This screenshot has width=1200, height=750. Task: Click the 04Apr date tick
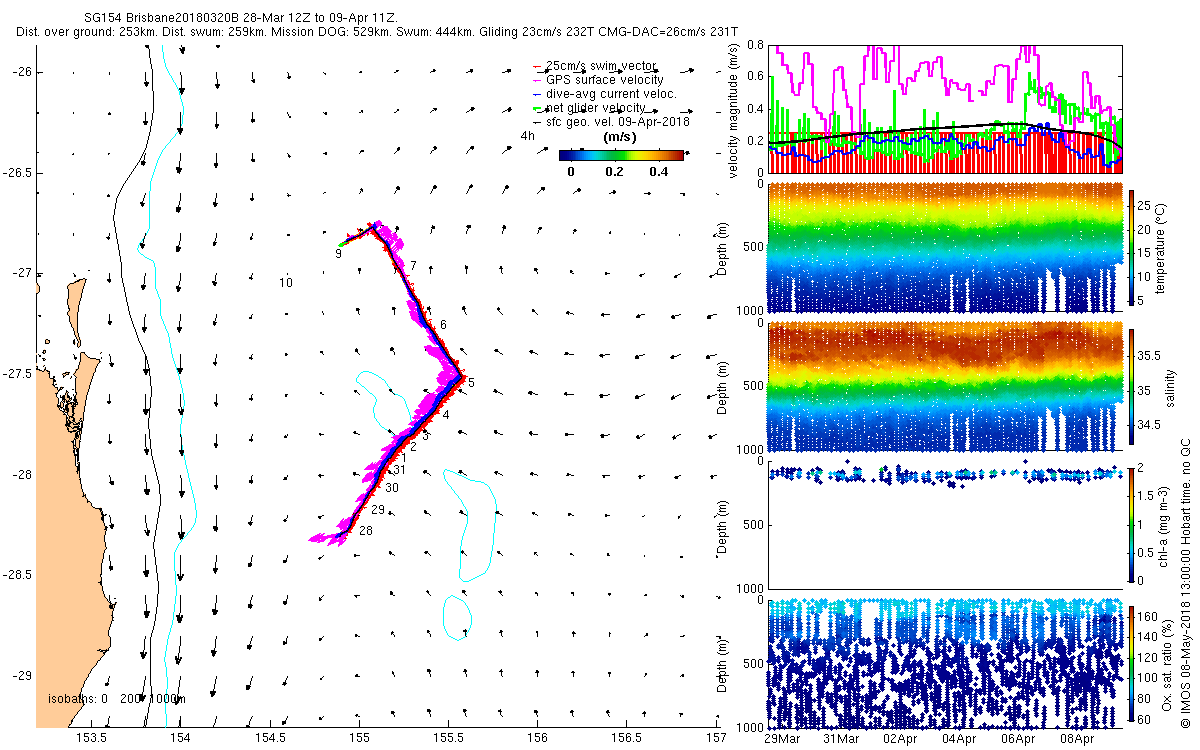point(959,739)
